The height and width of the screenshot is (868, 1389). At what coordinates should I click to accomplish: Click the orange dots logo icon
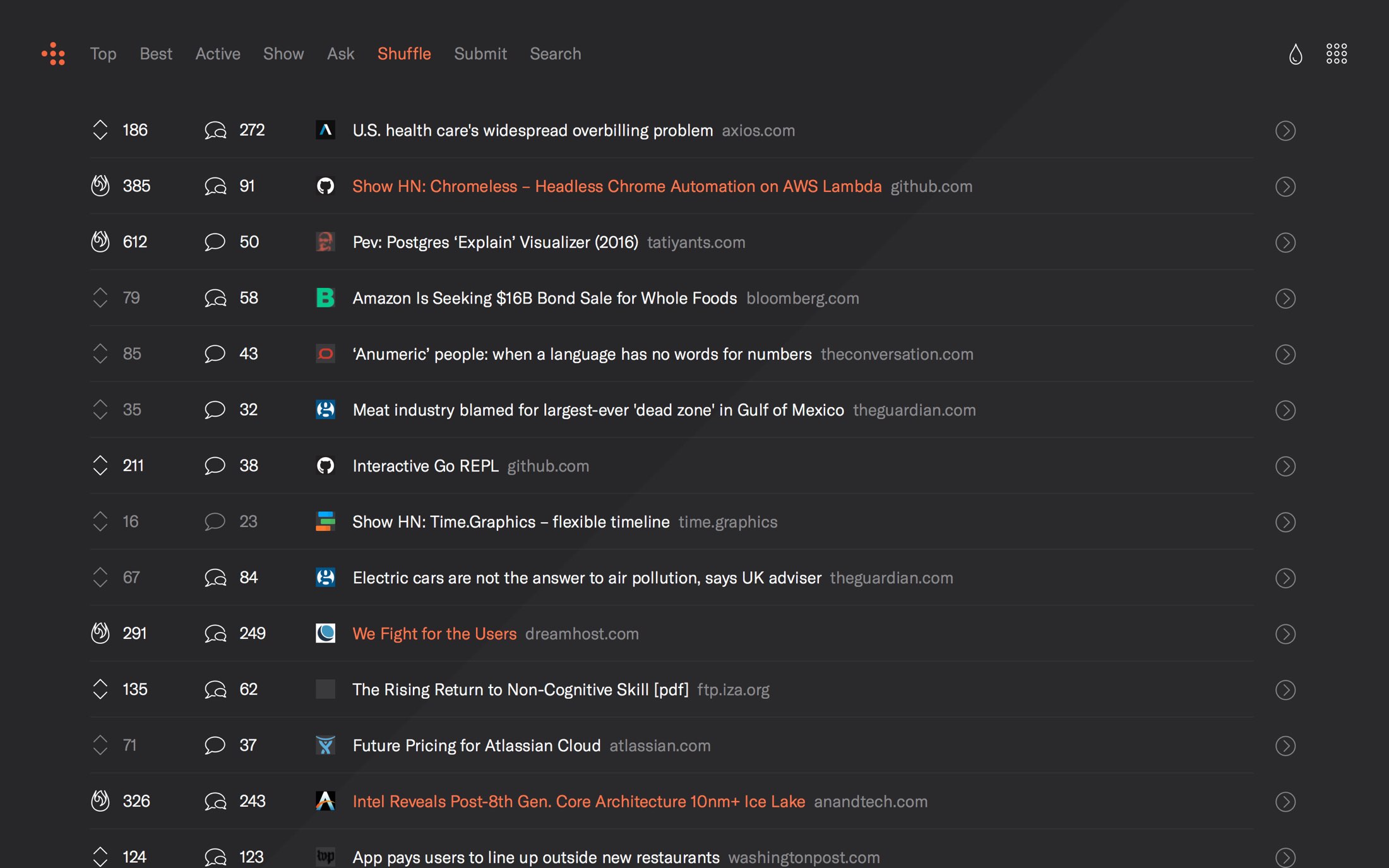54,54
